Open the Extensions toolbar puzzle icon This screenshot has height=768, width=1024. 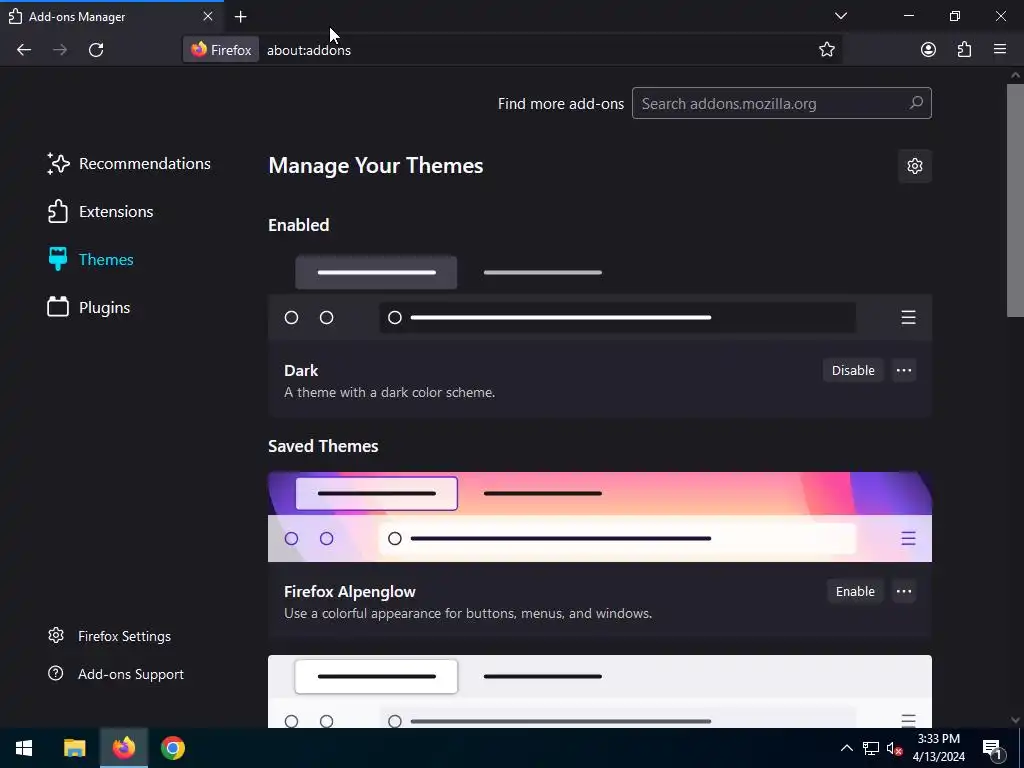(x=964, y=50)
